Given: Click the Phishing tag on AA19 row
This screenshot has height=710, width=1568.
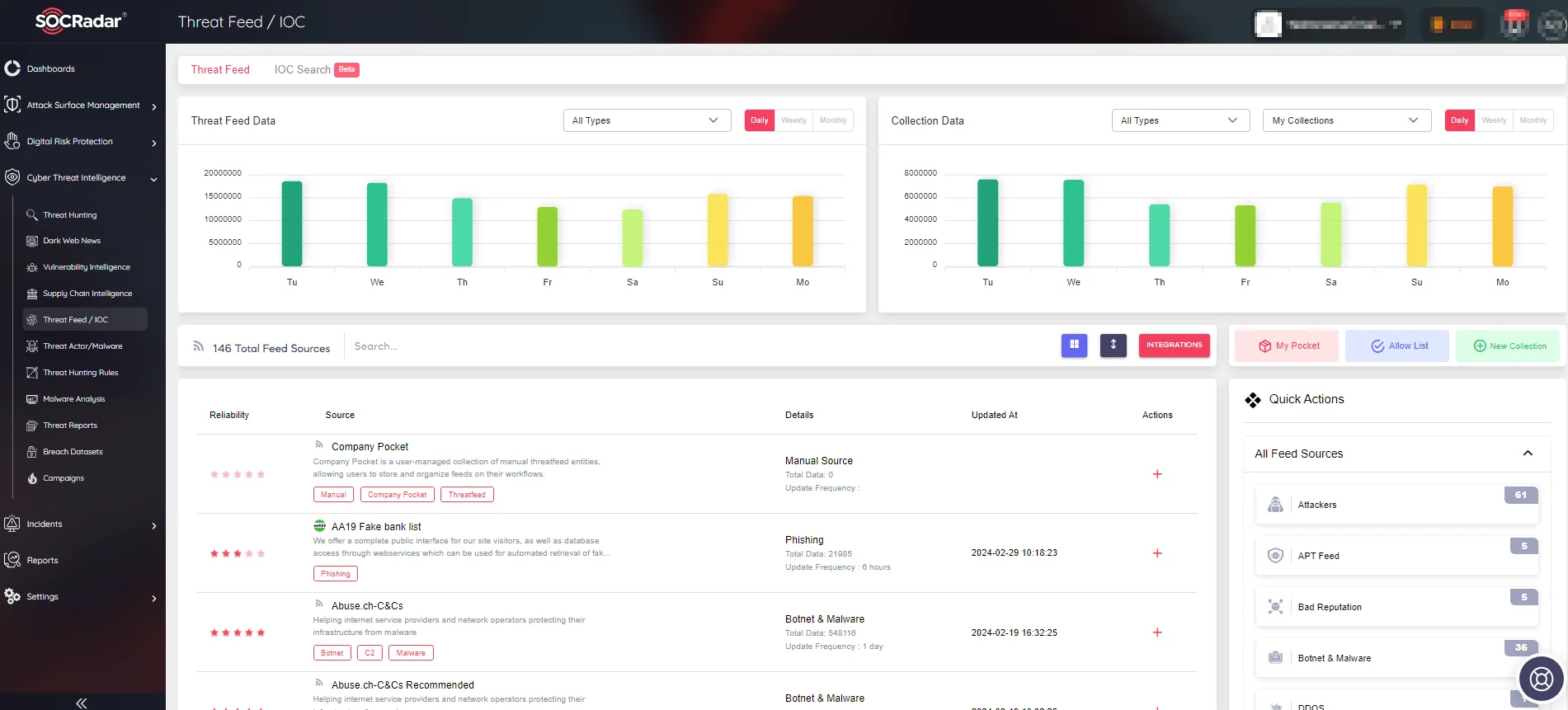Looking at the screenshot, I should coord(336,574).
